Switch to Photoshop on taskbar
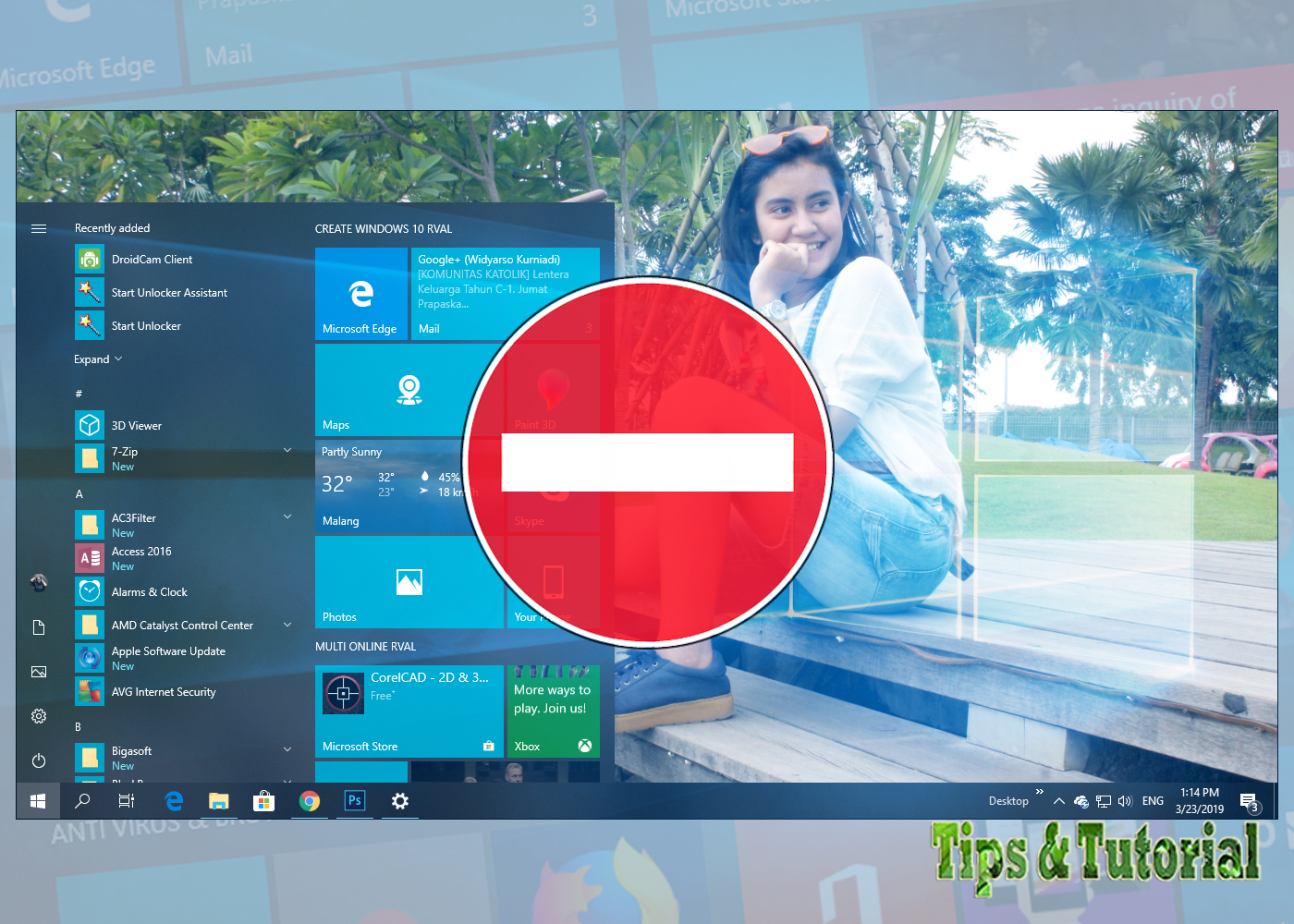Image resolution: width=1294 pixels, height=924 pixels. point(354,801)
